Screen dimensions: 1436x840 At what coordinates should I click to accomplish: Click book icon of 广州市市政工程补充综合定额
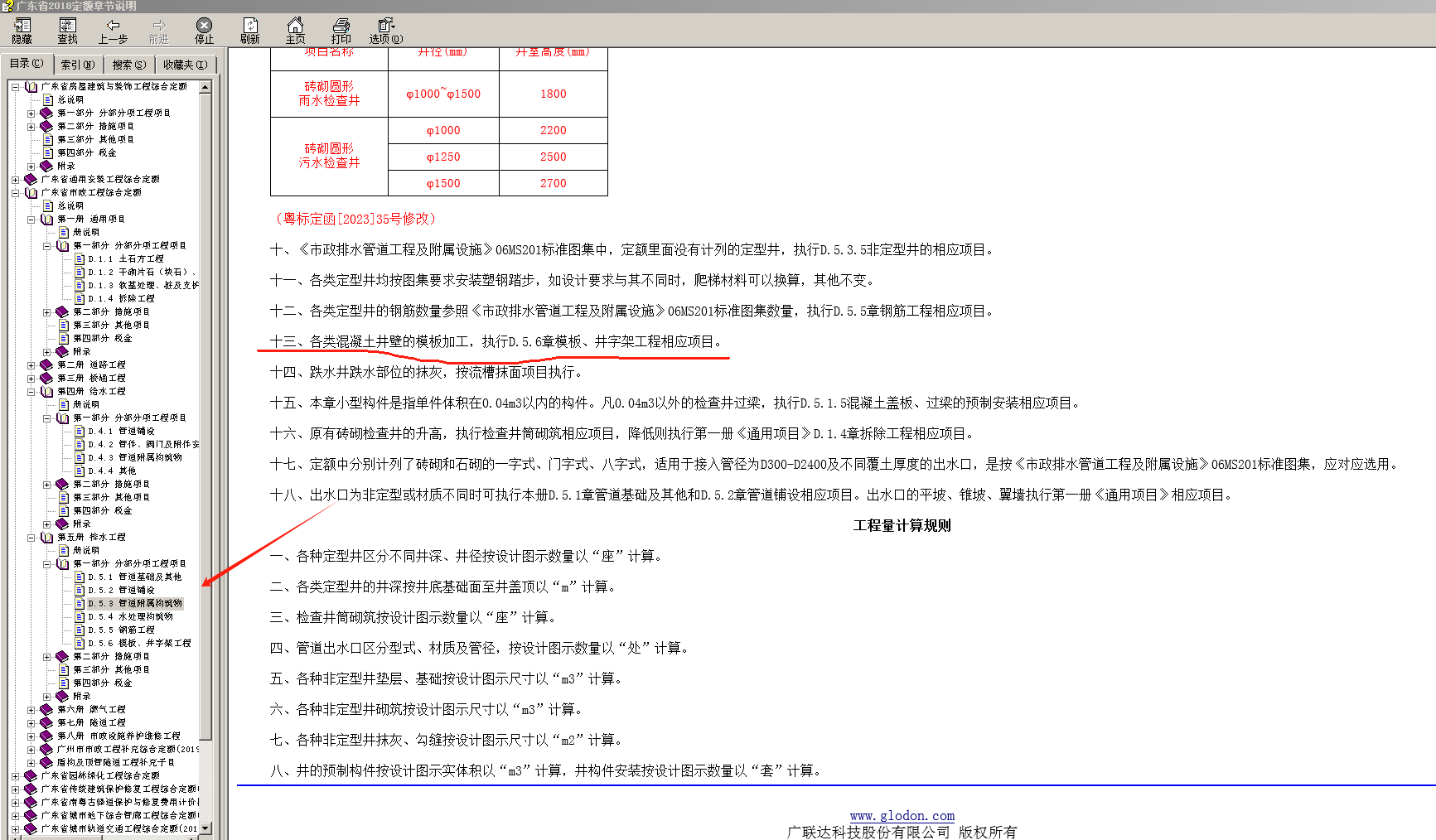click(x=46, y=749)
